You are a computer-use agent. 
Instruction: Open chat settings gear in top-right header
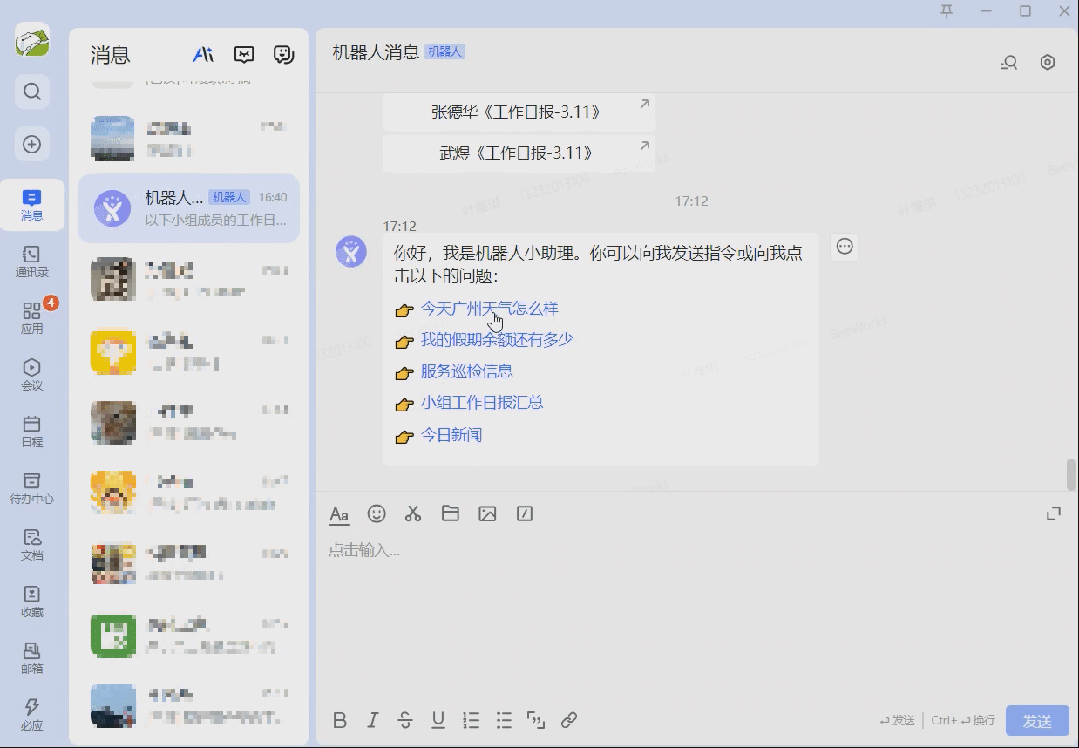pos(1047,61)
